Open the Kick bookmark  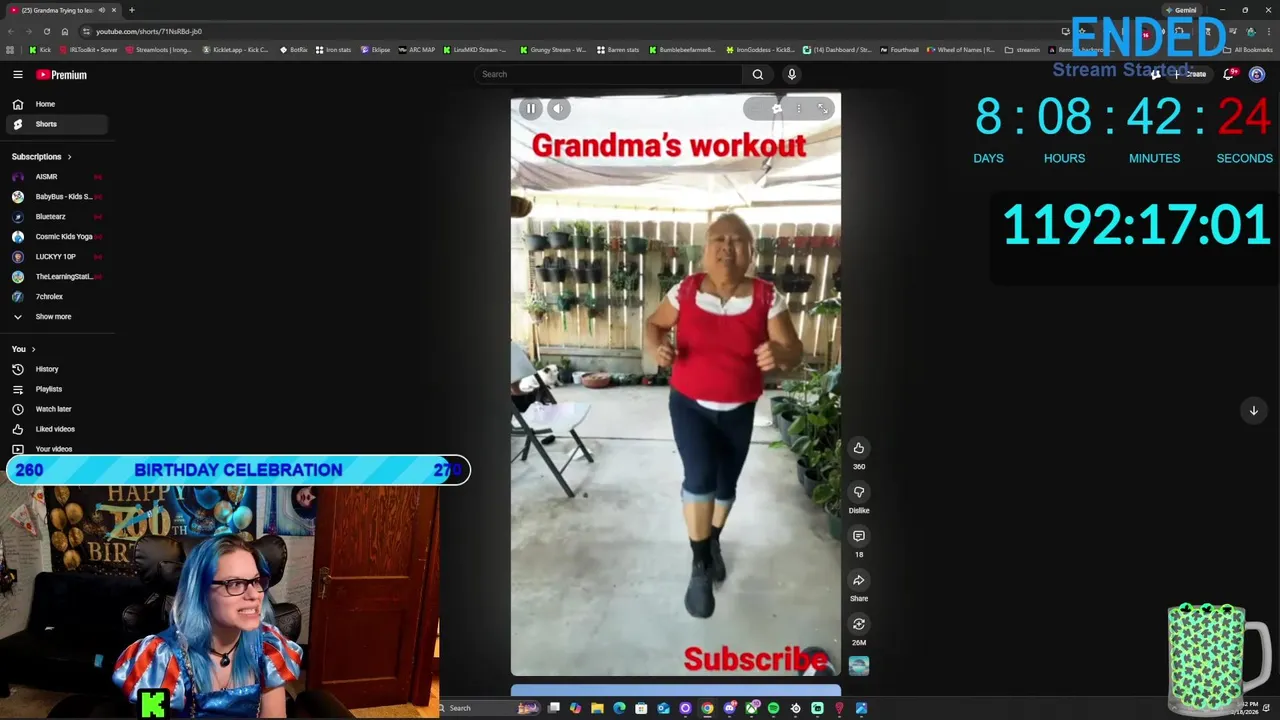click(x=40, y=50)
